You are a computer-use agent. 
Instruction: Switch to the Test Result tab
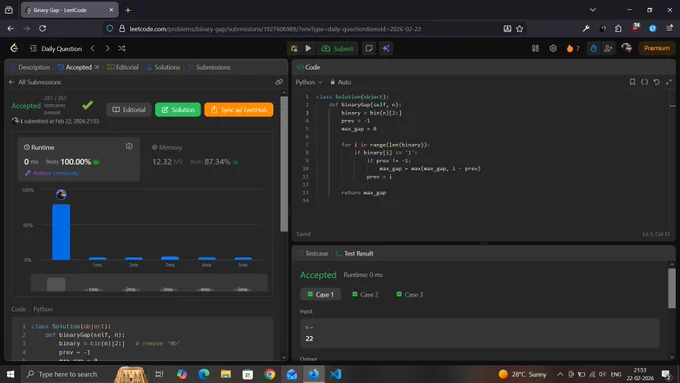click(x=354, y=253)
